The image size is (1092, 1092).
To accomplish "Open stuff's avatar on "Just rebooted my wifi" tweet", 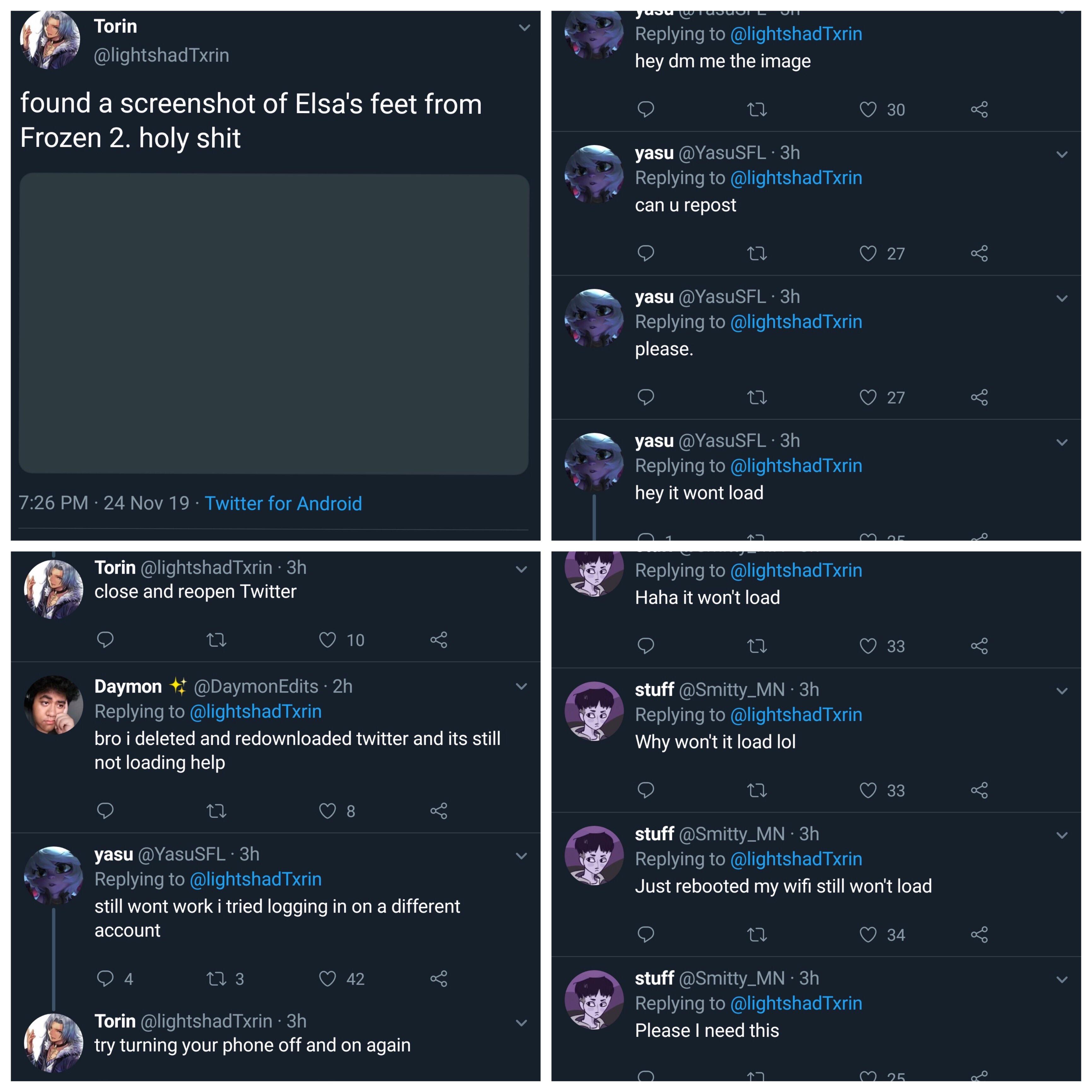I will pos(594,856).
